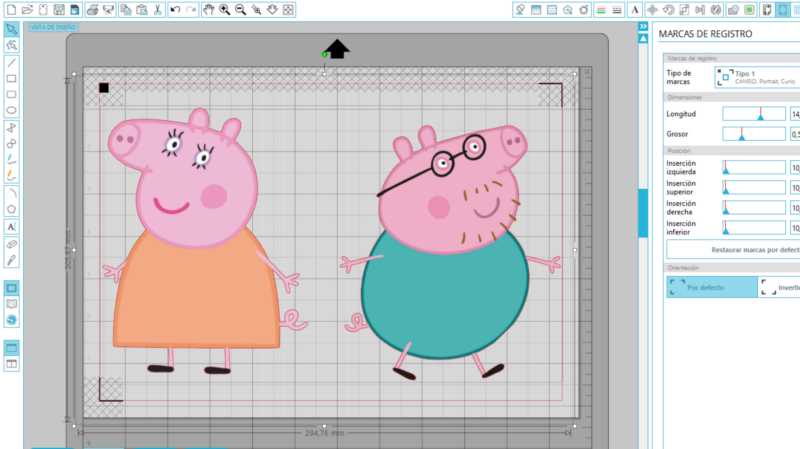Click the Inserción izquierda value field
Viewport: 800px width, 449px height.
pyautogui.click(x=795, y=167)
